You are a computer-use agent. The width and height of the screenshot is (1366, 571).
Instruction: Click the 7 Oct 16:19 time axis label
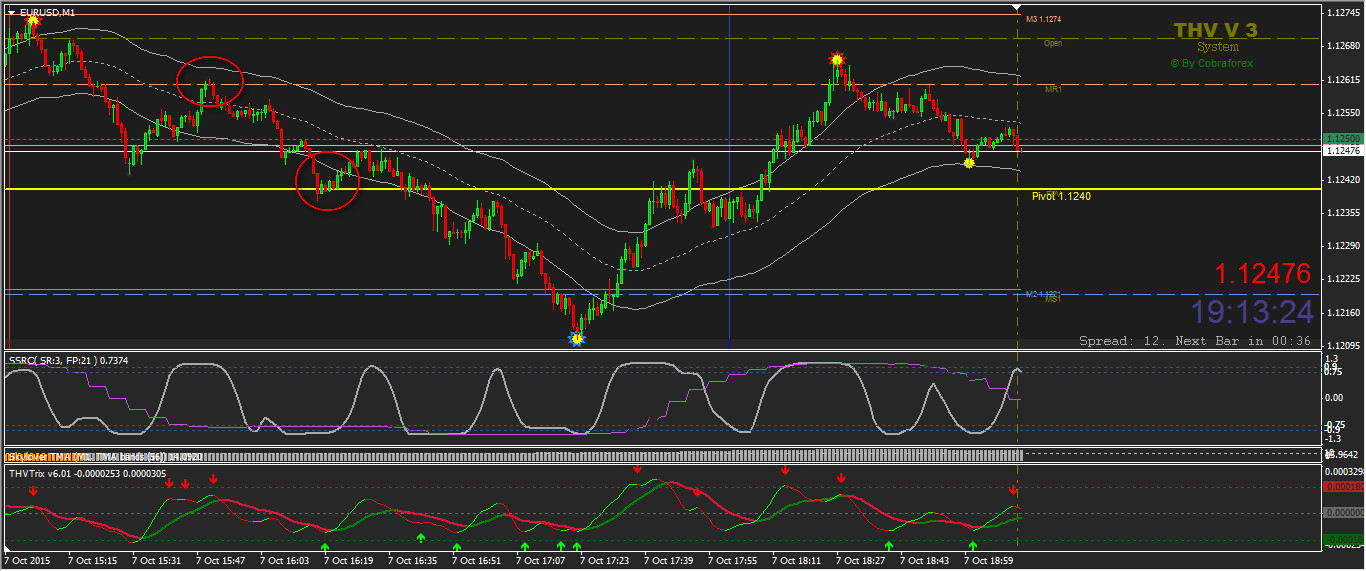[348, 561]
